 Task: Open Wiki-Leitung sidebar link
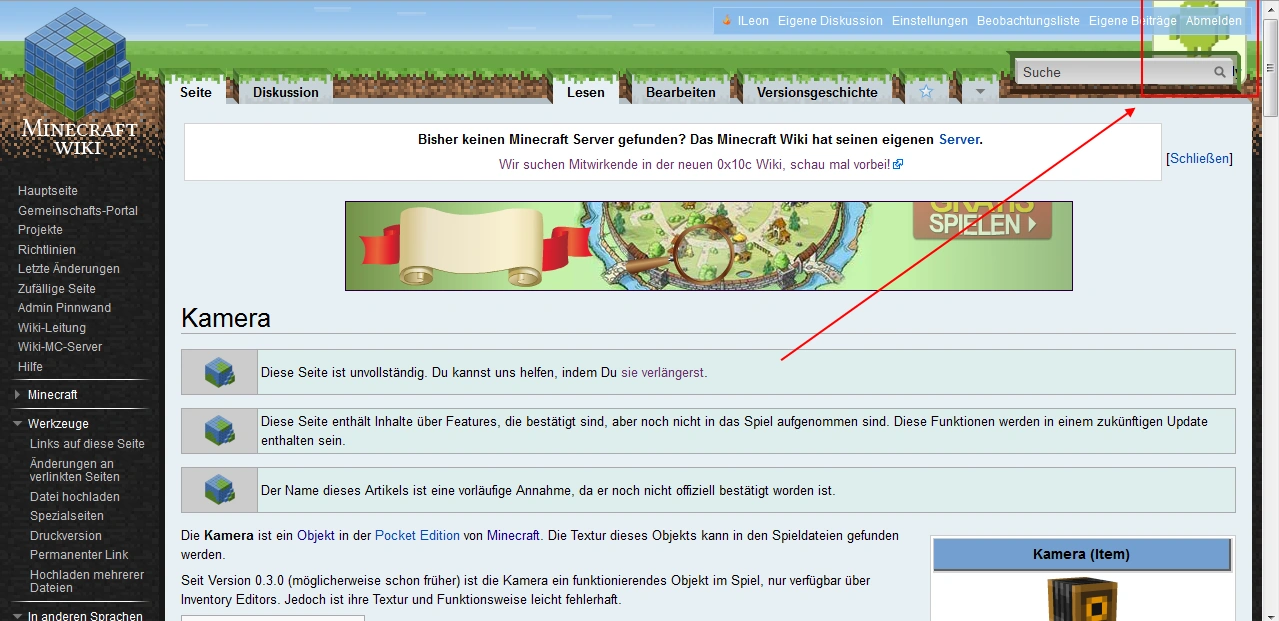tap(52, 328)
